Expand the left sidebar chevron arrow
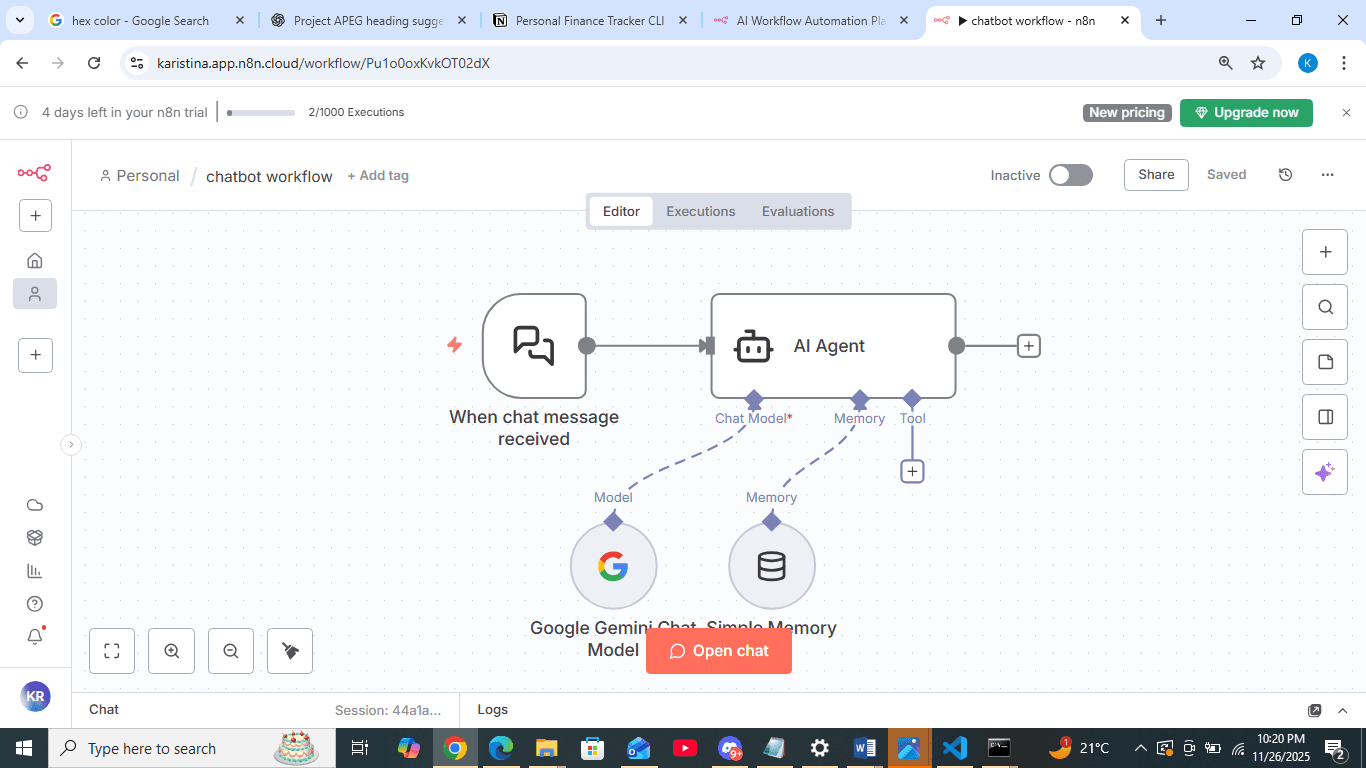The height and width of the screenshot is (768, 1366). 70,443
